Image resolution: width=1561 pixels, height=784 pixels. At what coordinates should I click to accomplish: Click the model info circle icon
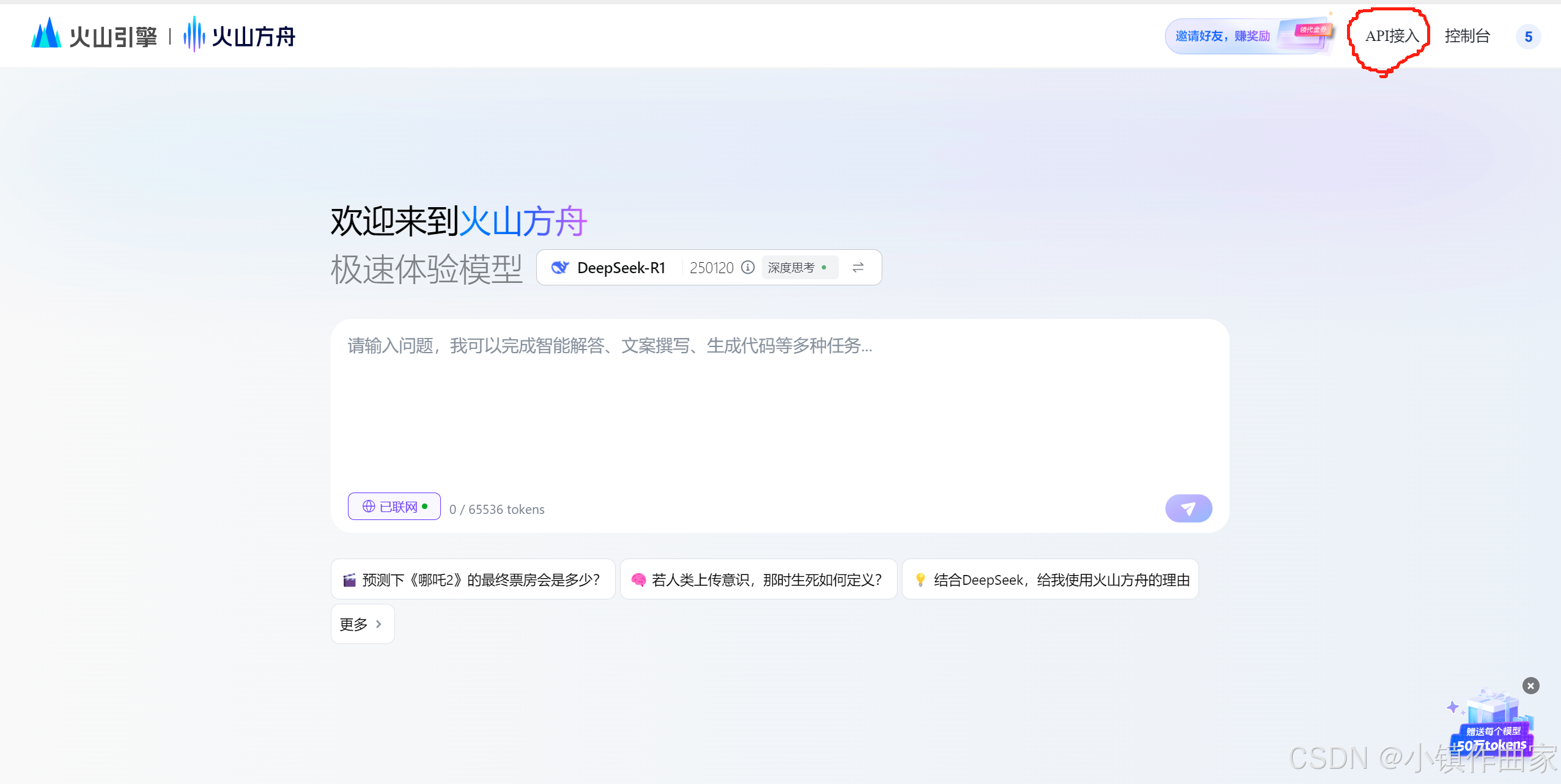tap(748, 268)
